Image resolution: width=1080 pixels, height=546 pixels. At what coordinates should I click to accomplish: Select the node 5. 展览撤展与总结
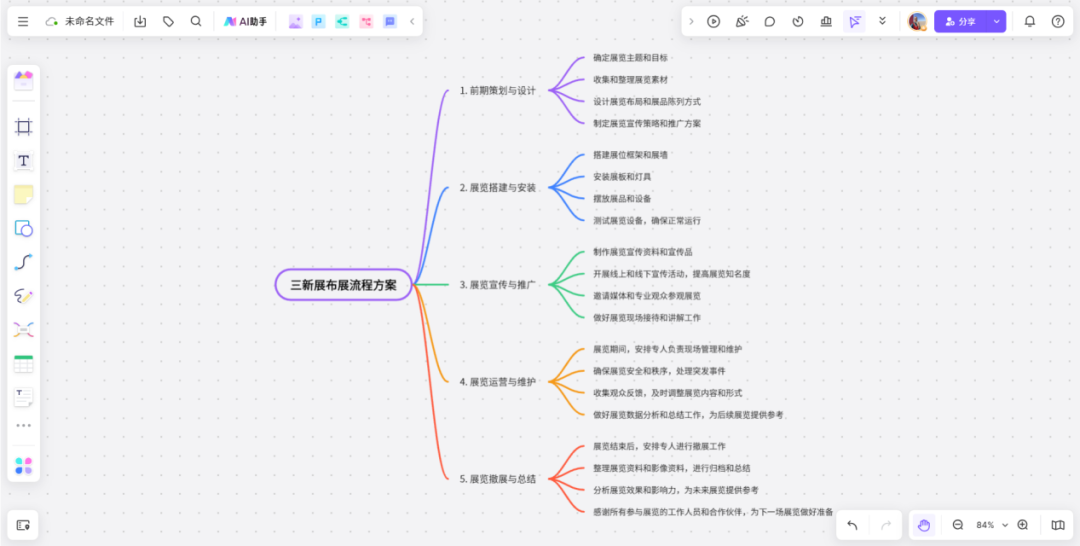pos(497,479)
